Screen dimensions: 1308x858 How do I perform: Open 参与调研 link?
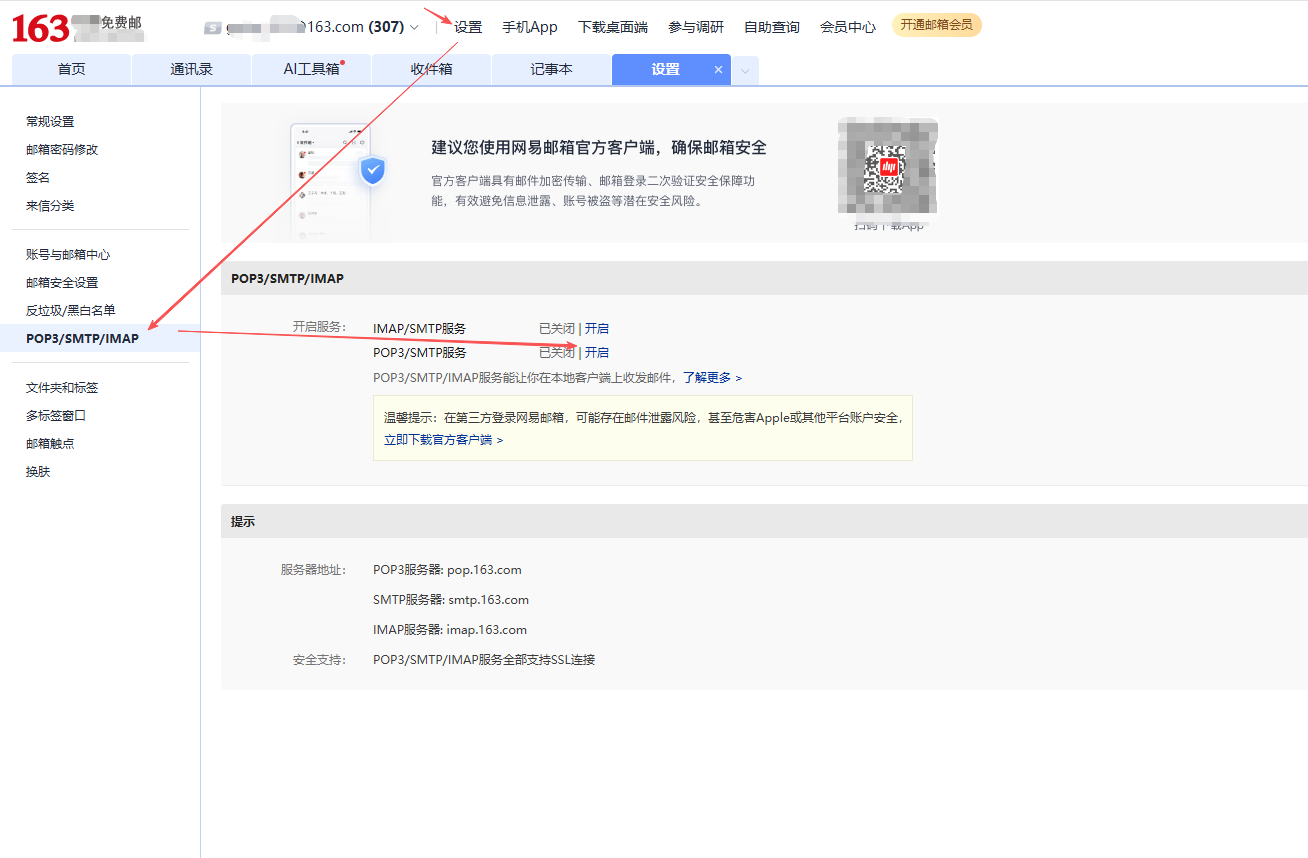[696, 27]
